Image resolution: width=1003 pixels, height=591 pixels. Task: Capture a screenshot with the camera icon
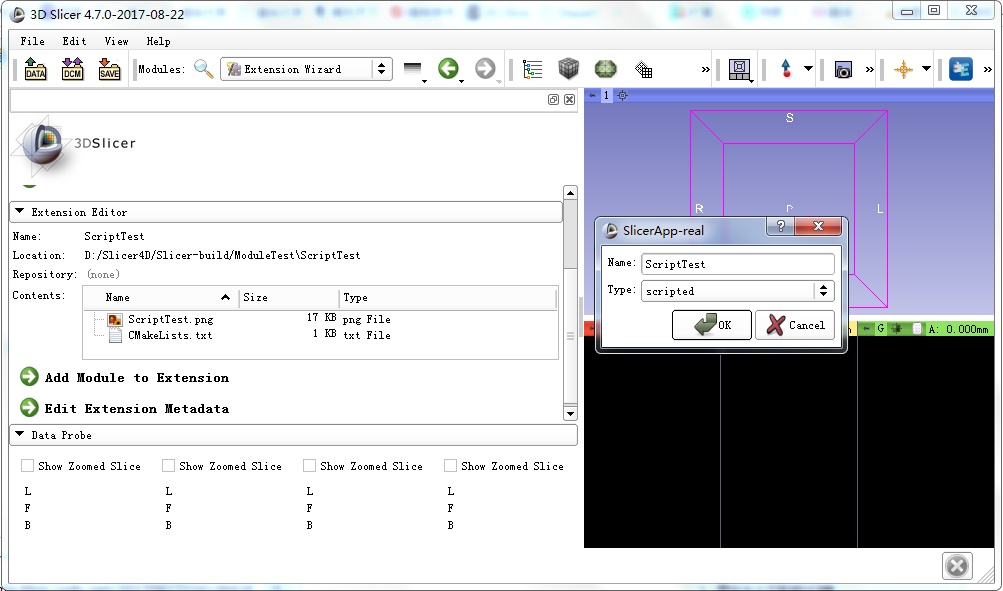[x=844, y=69]
